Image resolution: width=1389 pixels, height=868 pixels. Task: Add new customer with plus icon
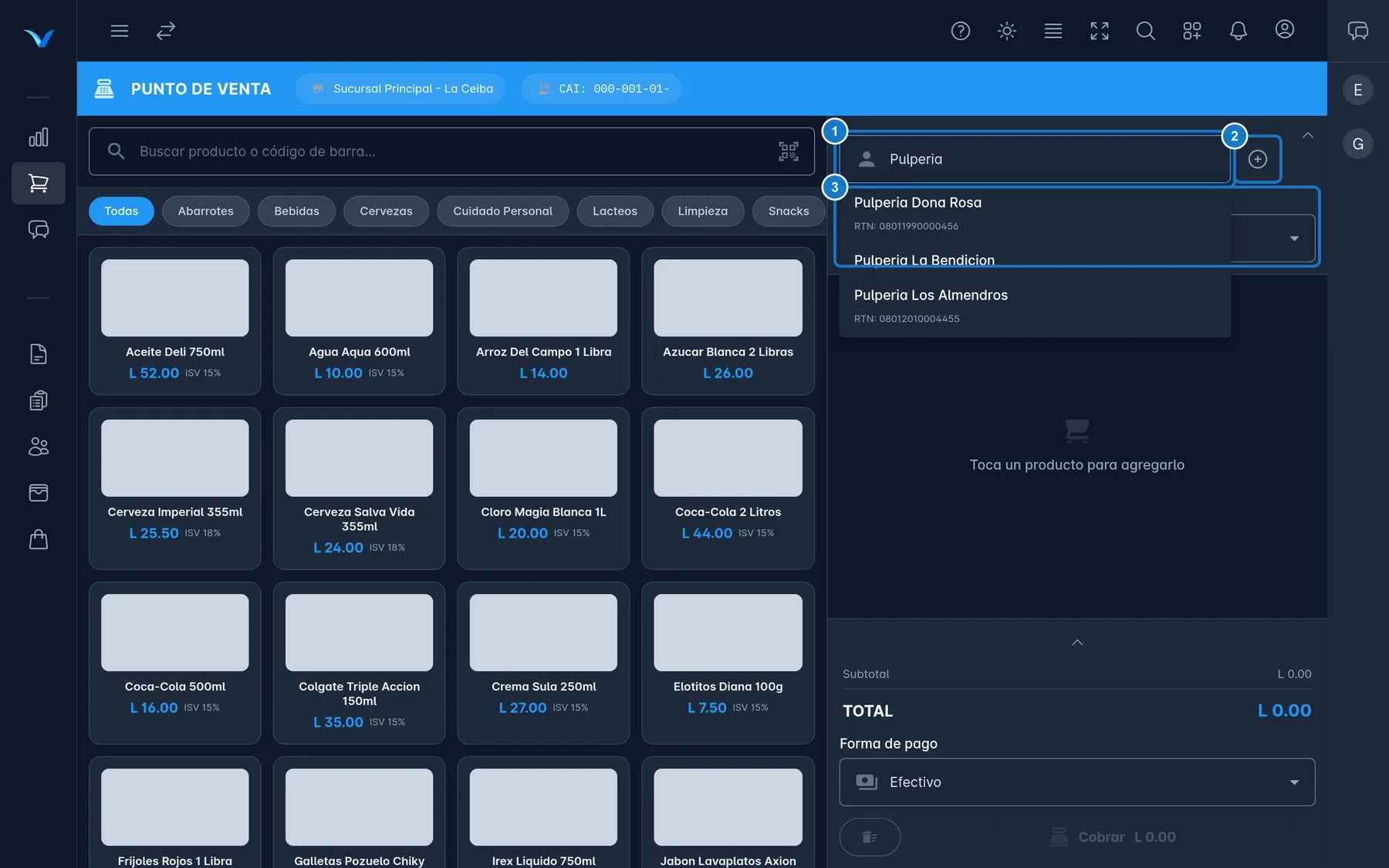1258,159
